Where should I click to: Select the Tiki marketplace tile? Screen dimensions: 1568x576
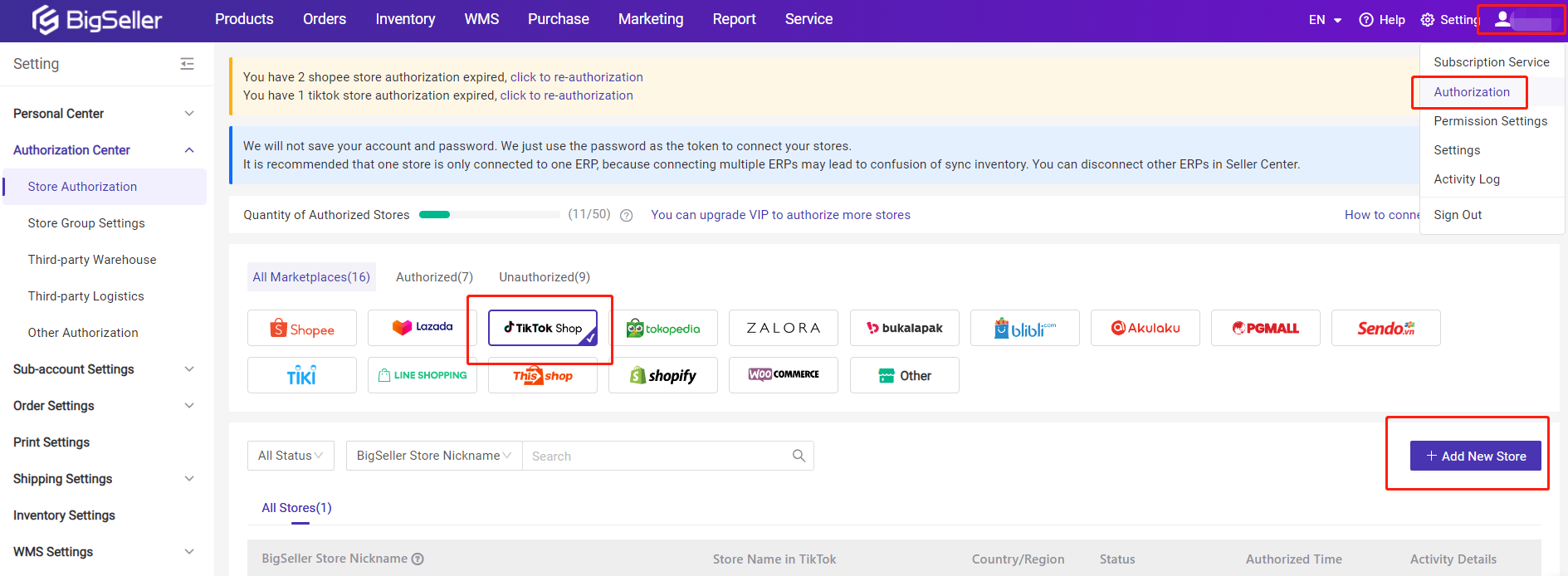coord(302,375)
